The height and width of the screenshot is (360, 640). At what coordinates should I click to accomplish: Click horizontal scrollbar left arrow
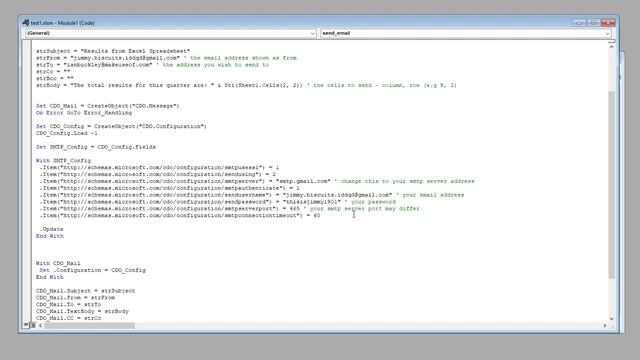(x=40, y=325)
